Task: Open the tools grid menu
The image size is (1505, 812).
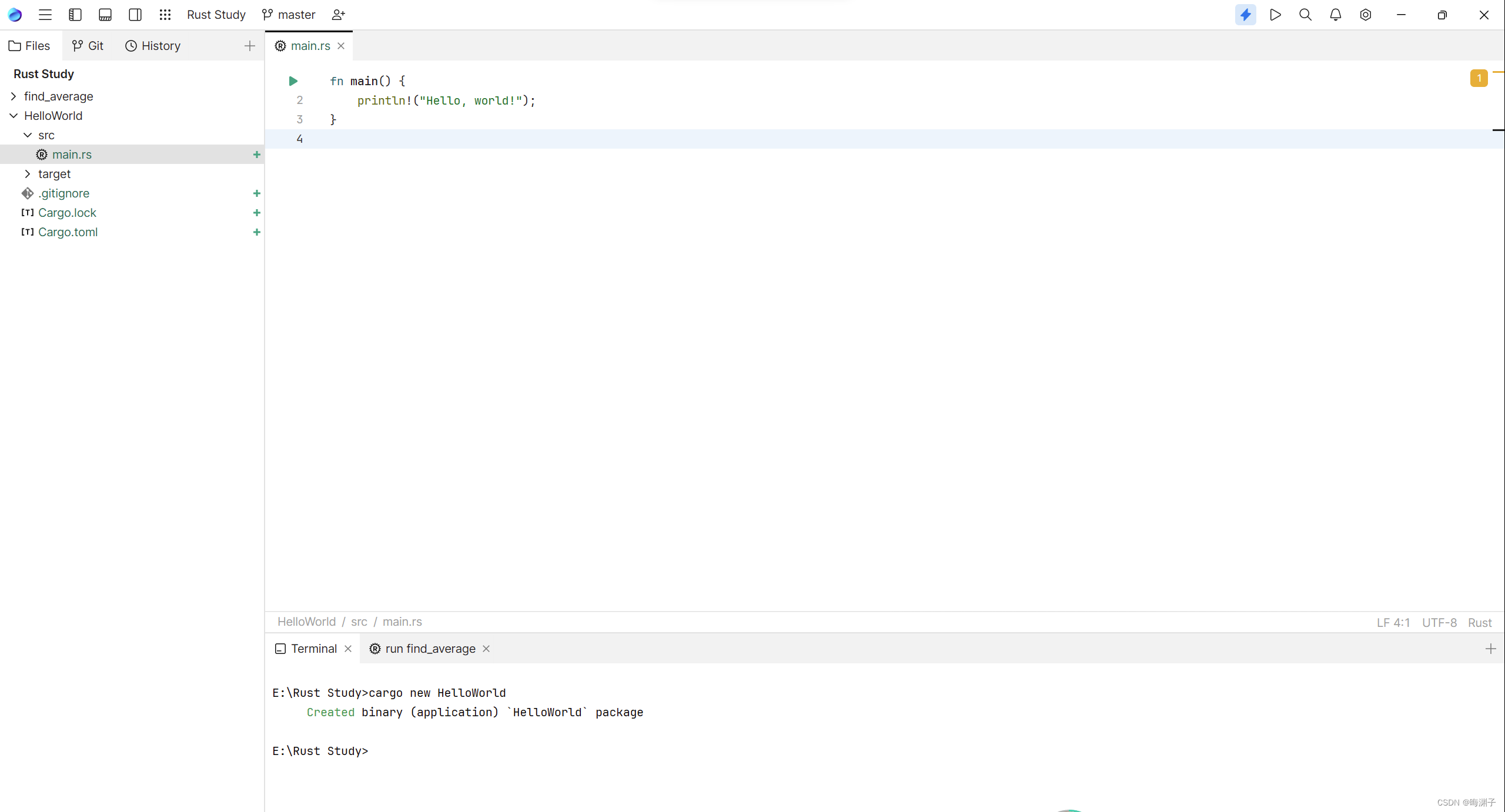Action: click(x=165, y=15)
